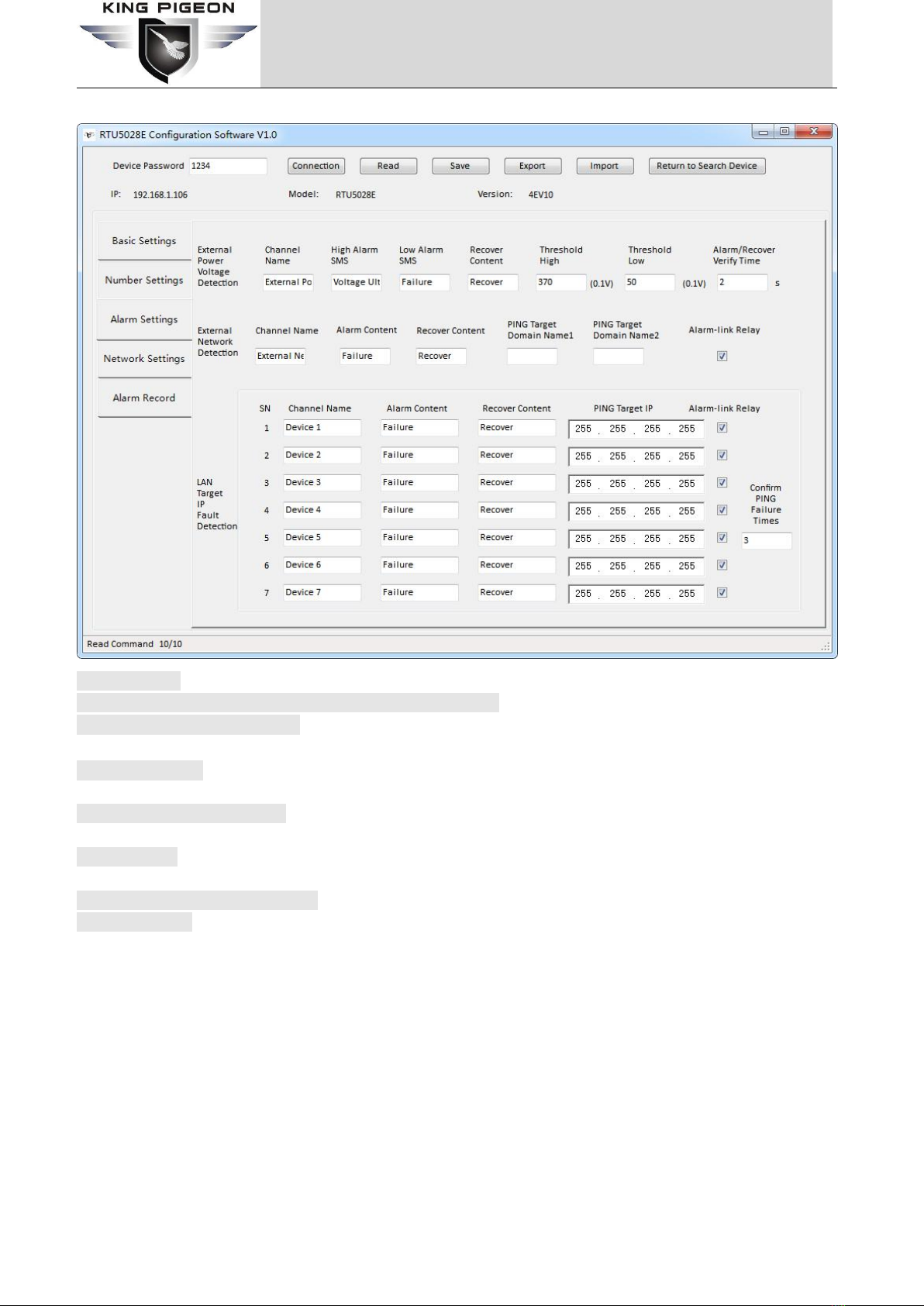Select the Alarm Record tab
The height and width of the screenshot is (1306, 924).
tap(144, 398)
